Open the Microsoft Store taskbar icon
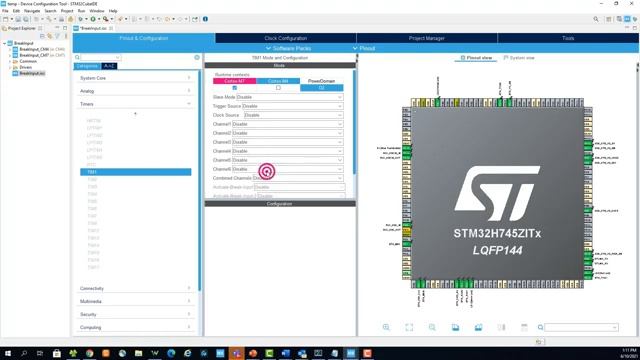 [57, 353]
